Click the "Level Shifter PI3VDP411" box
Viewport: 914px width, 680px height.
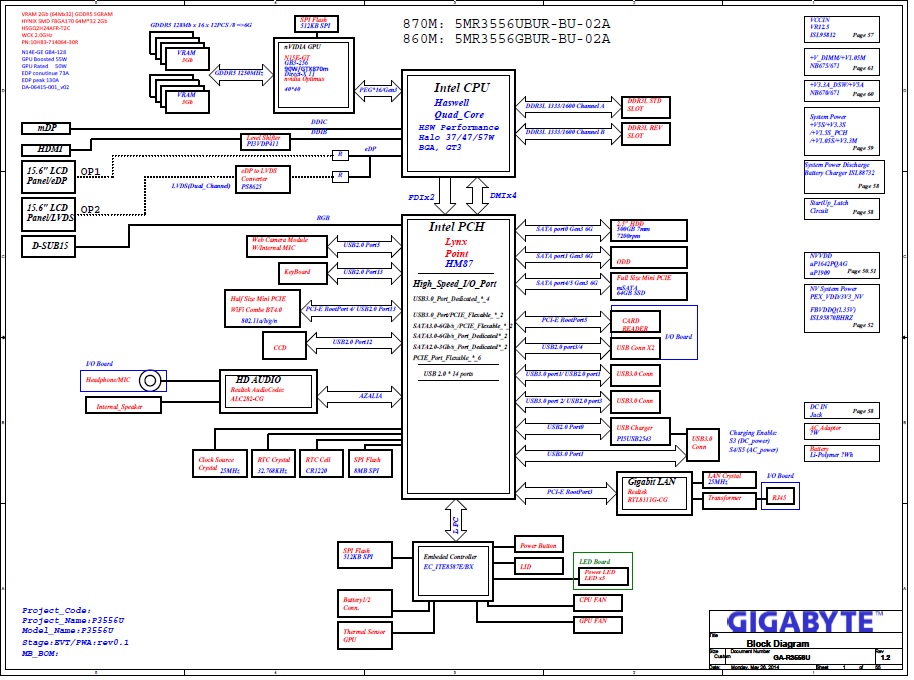pyautogui.click(x=265, y=141)
